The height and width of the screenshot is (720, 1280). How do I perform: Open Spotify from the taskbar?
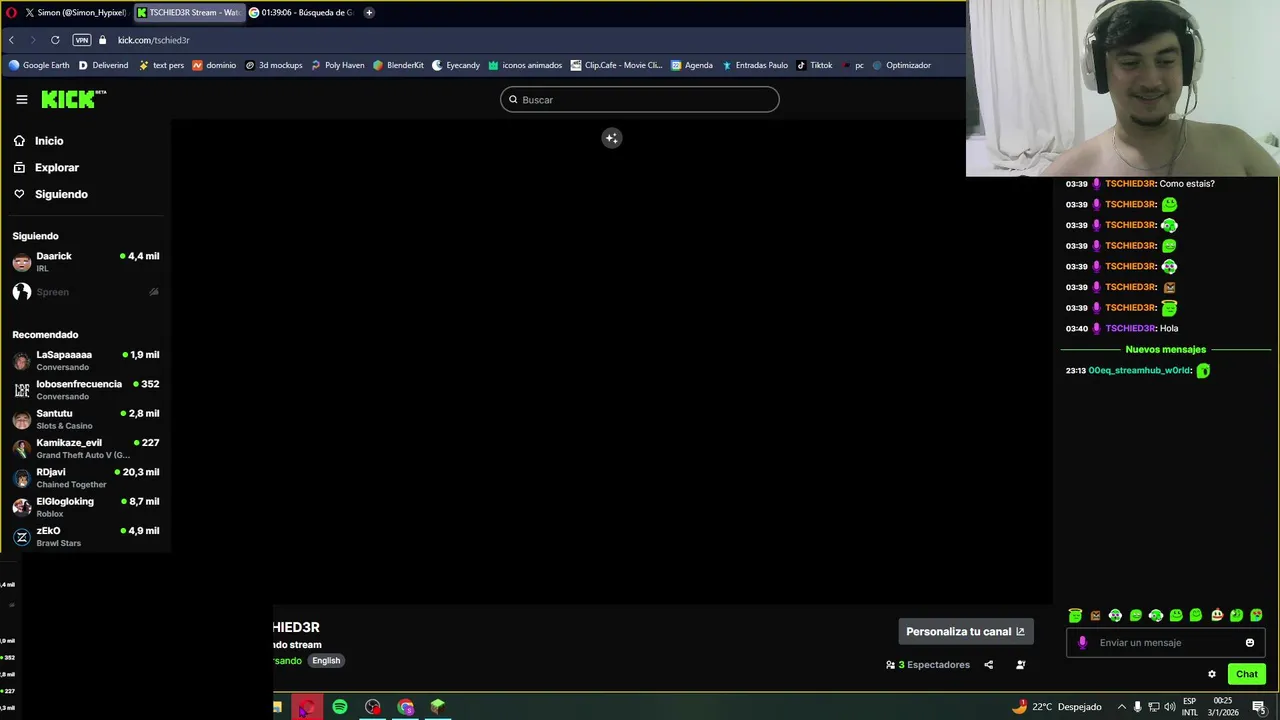click(x=340, y=707)
